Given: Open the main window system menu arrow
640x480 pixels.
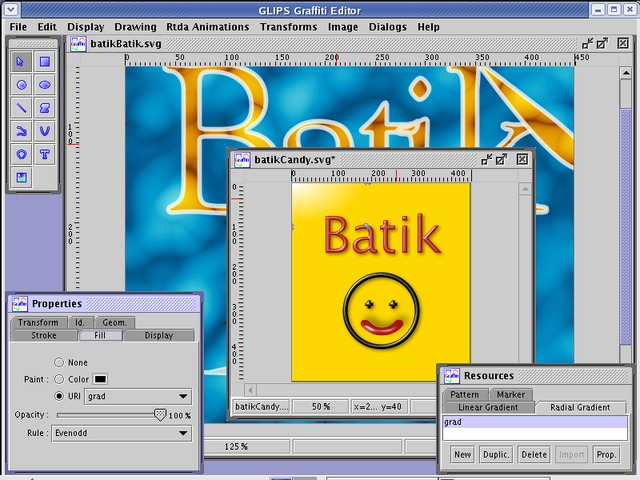Looking at the screenshot, I should 11,9.
